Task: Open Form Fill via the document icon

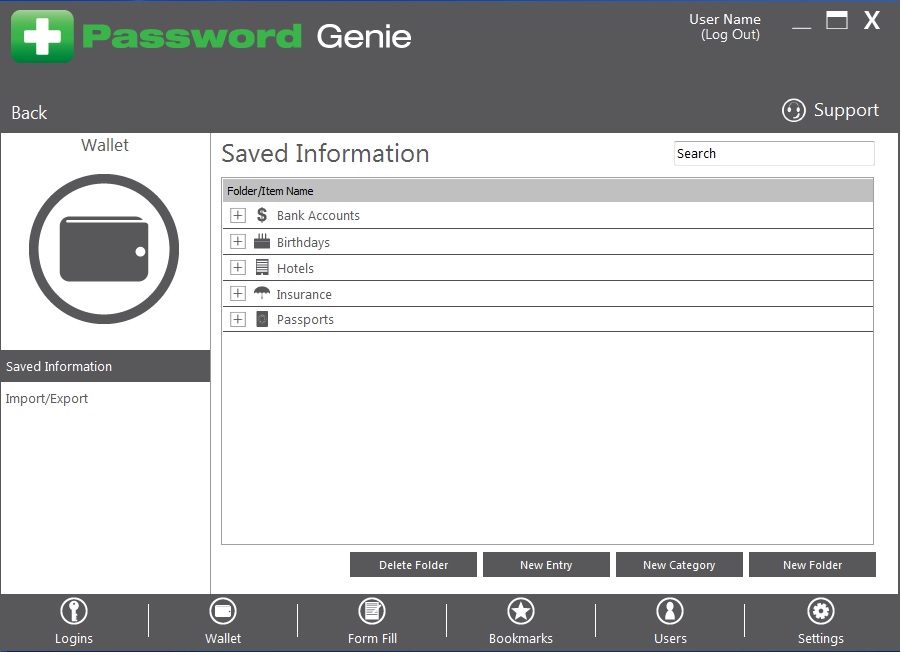Action: [372, 611]
